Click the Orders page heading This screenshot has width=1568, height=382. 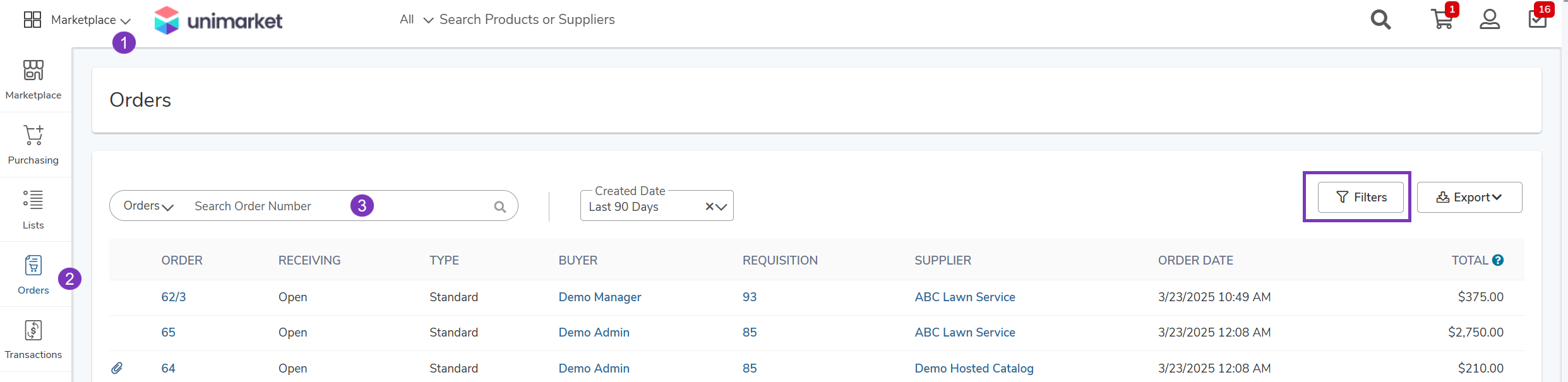coord(140,100)
